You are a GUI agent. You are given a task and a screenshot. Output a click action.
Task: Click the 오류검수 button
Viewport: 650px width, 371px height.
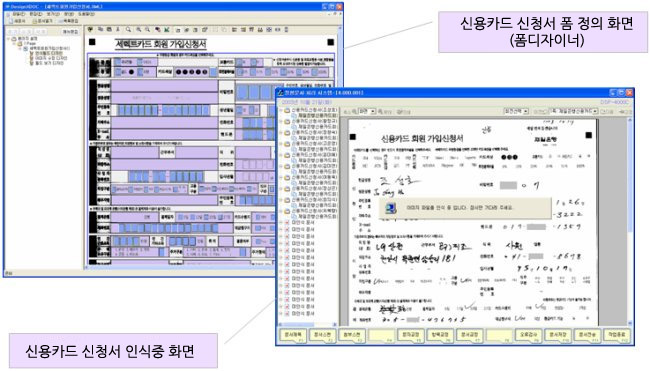click(x=528, y=335)
